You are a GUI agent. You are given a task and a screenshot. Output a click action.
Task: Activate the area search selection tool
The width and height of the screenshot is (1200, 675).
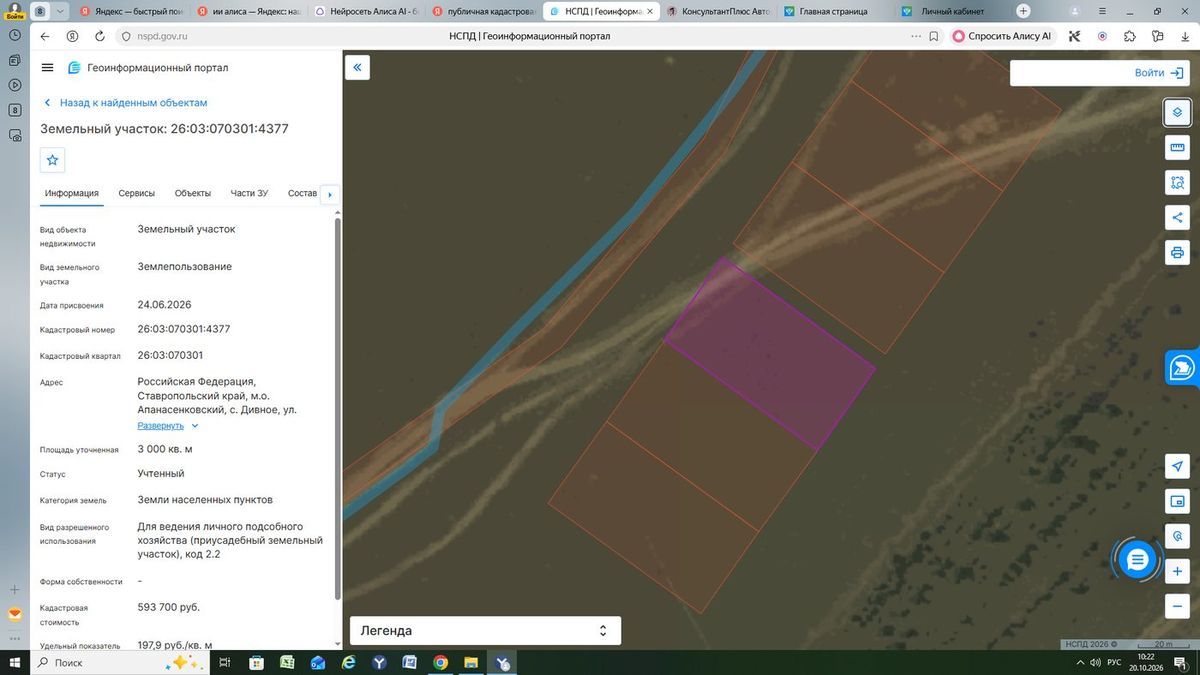(1177, 183)
